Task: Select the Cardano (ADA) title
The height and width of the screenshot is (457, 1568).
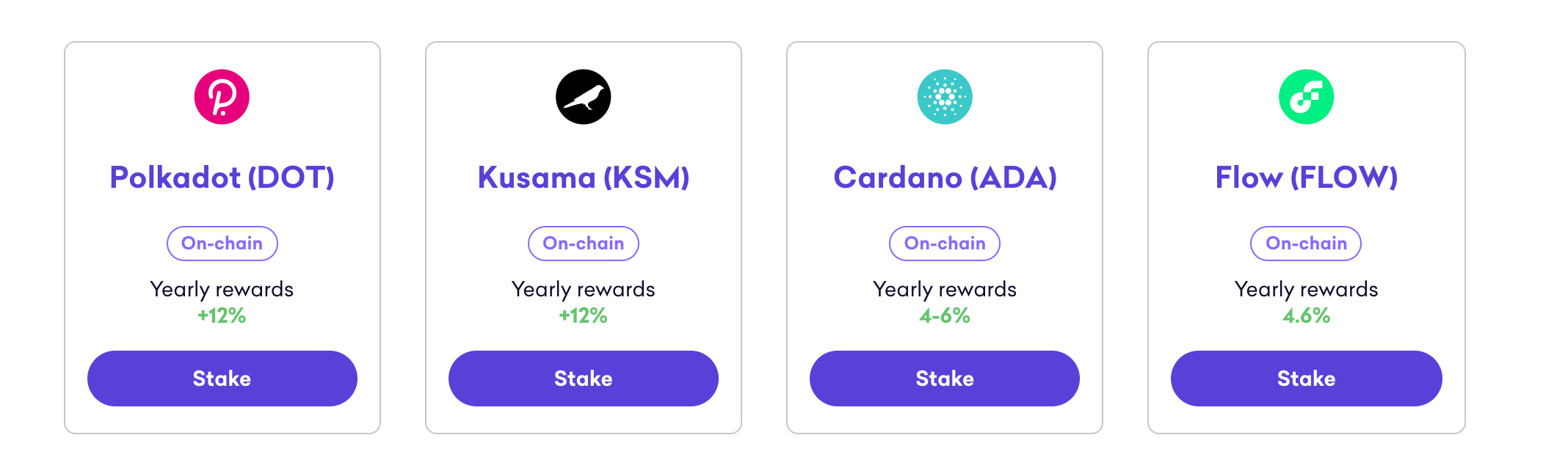Action: [x=945, y=178]
